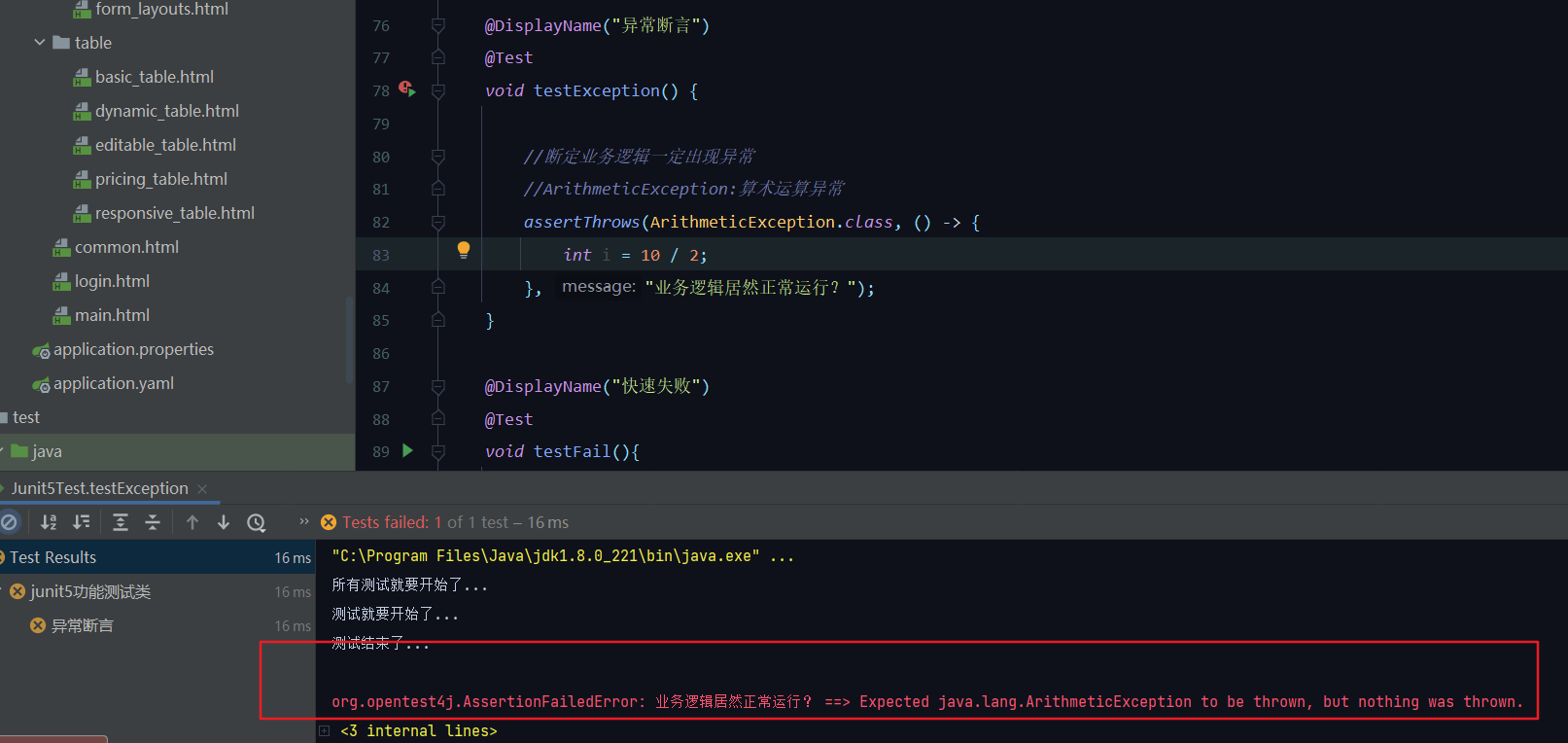
Task: Run testException from the gutter icon
Action: click(407, 89)
